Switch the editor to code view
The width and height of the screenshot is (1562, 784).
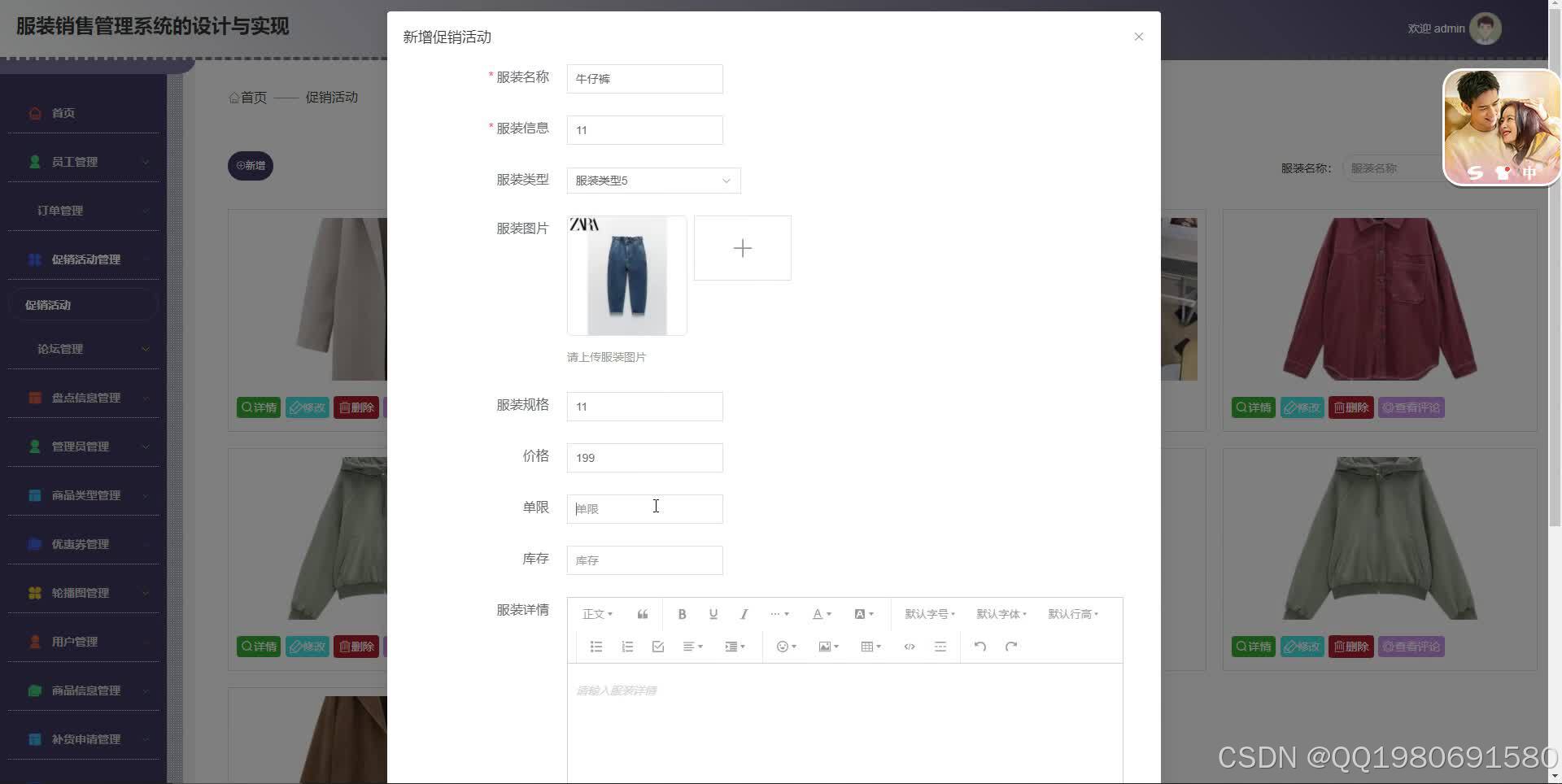[909, 647]
